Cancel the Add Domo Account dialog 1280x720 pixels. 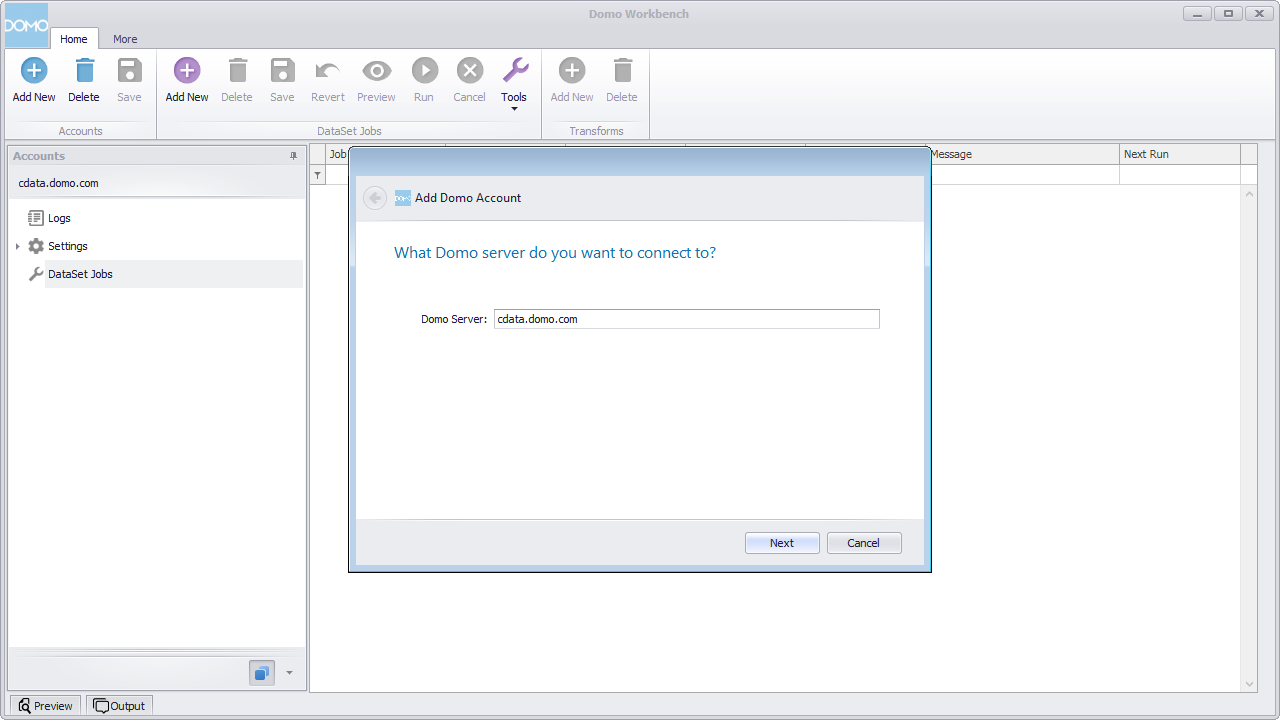click(x=864, y=543)
